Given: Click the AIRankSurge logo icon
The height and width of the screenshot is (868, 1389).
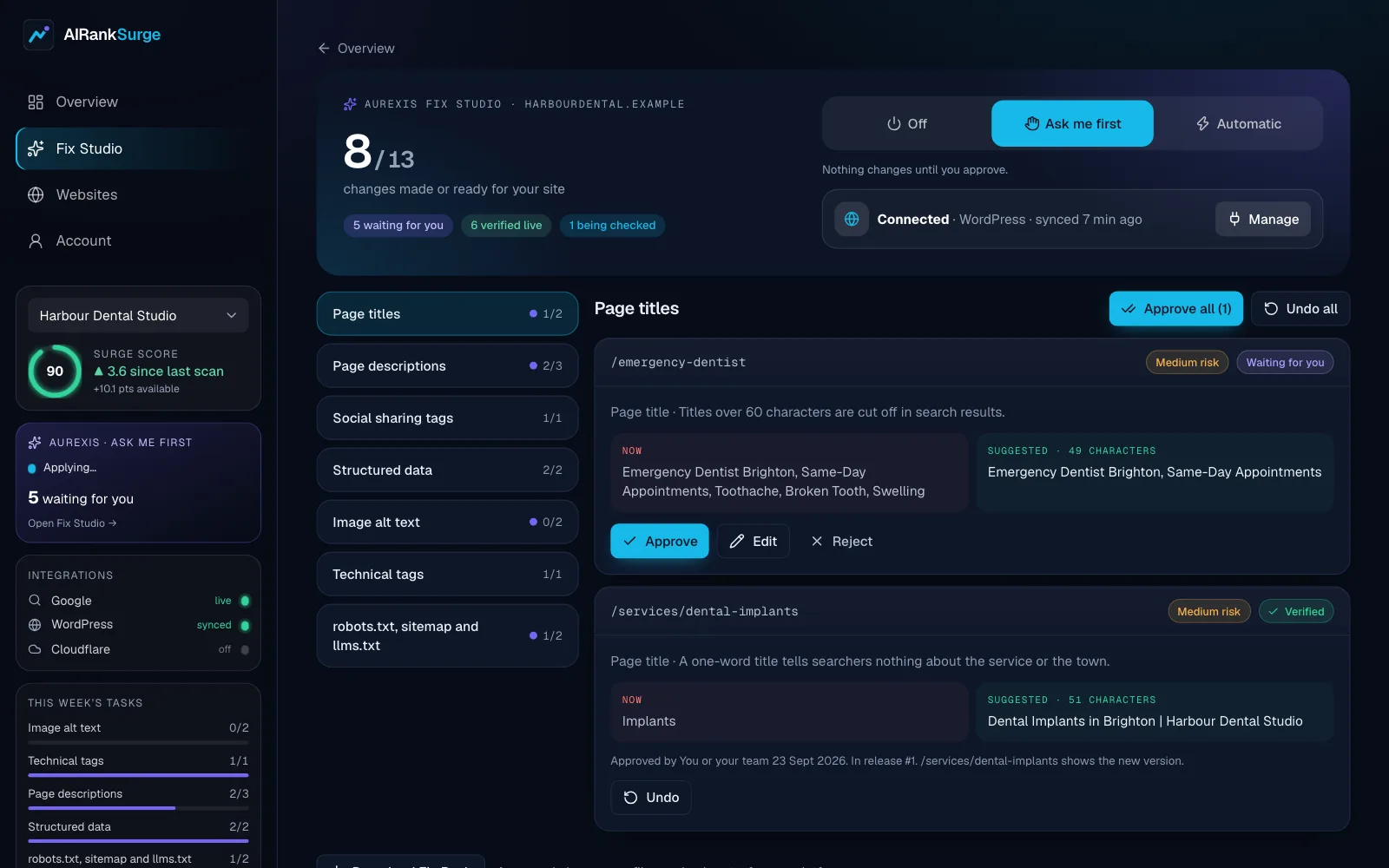Looking at the screenshot, I should [38, 35].
